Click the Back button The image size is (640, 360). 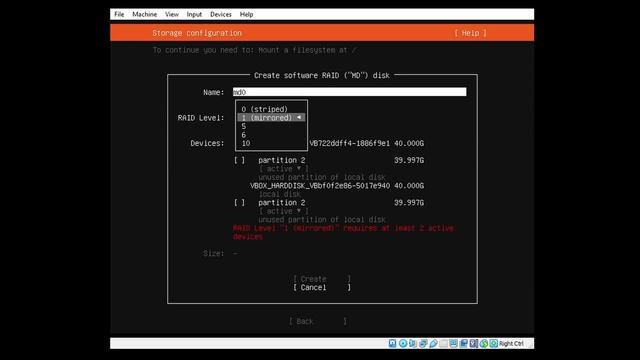[x=318, y=321]
